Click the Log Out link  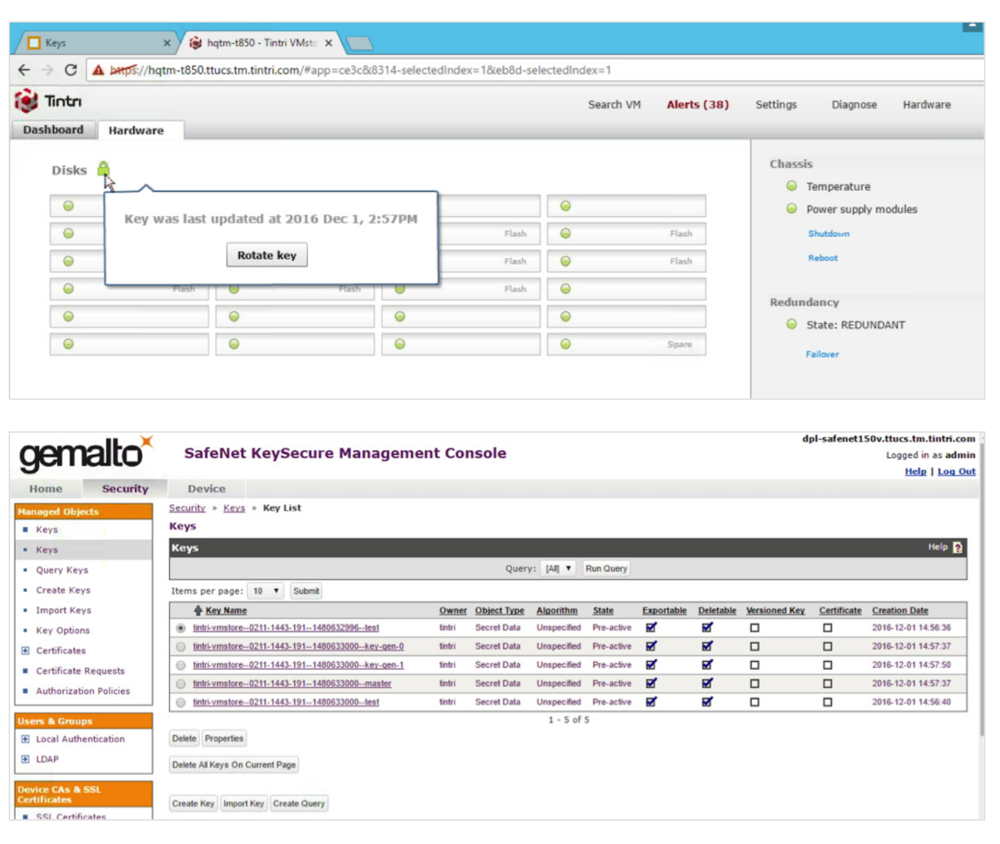(956, 471)
